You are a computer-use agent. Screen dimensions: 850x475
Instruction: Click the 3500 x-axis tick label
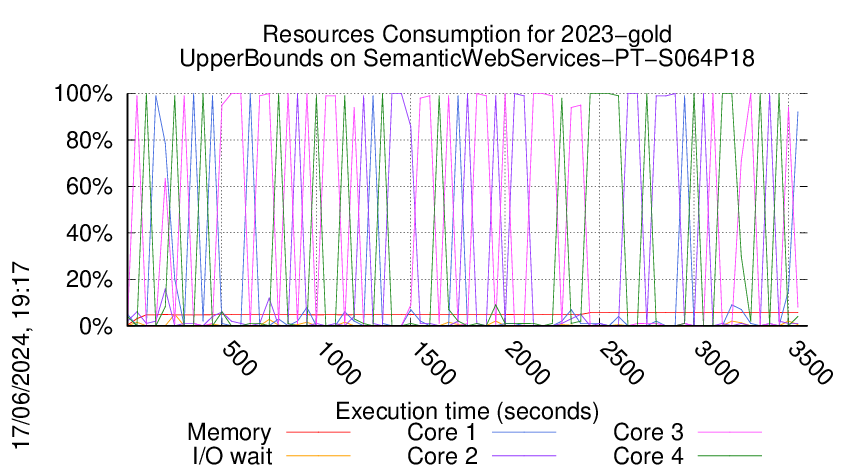click(810, 364)
